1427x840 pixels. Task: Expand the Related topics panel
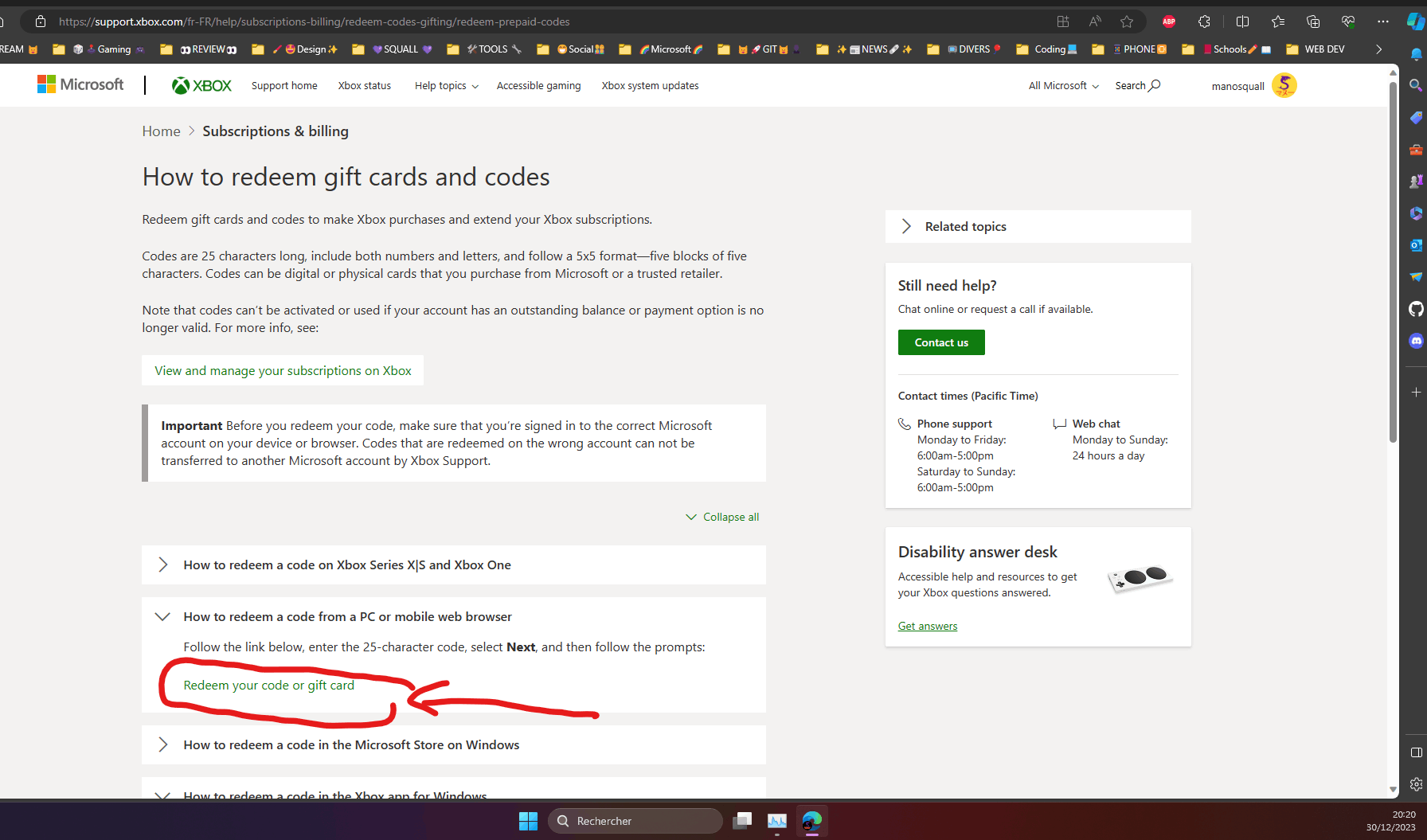click(1038, 227)
